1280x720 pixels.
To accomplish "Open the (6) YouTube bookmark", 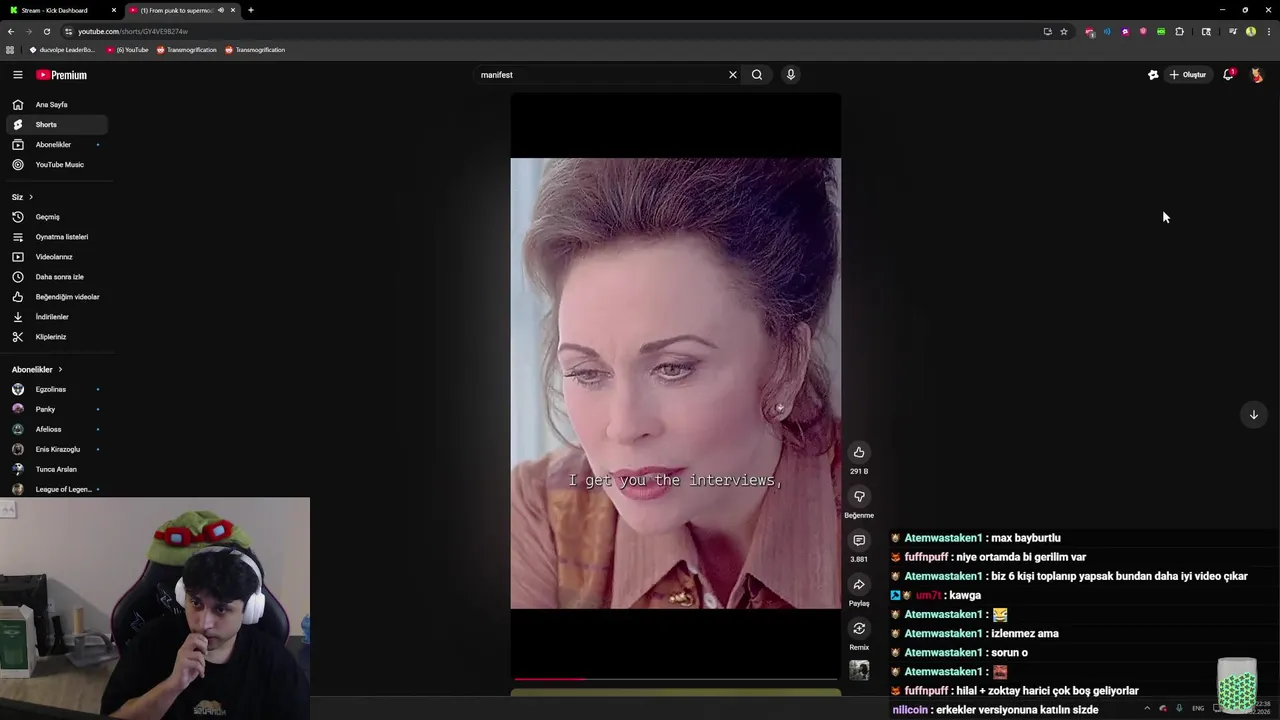I will click(x=127, y=50).
